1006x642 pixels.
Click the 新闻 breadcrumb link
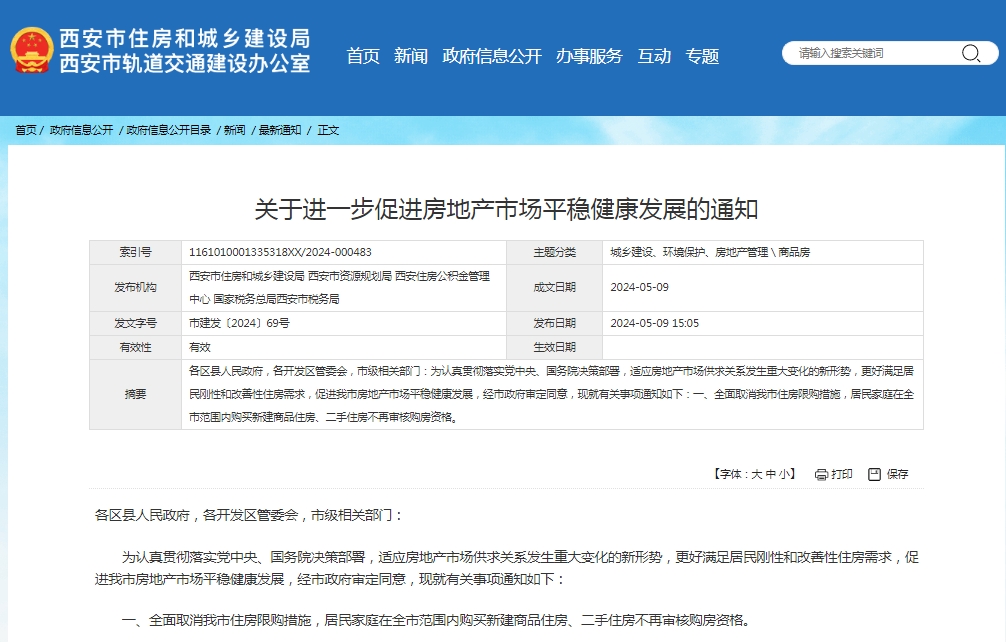tap(234, 130)
